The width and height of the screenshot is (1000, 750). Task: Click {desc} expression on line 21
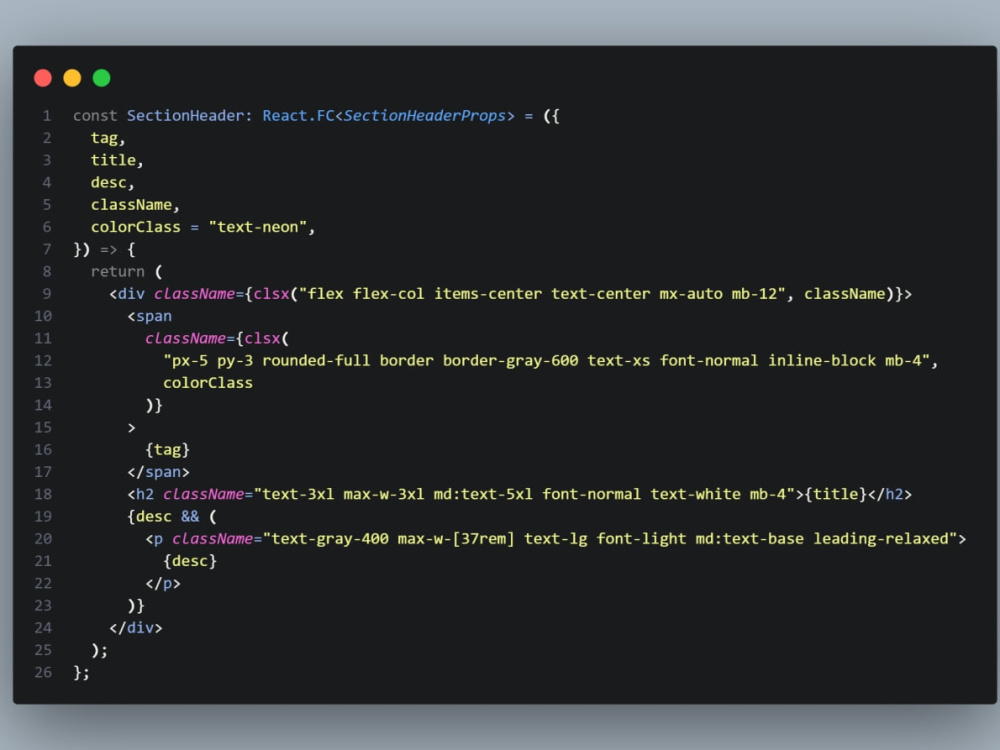tap(190, 561)
